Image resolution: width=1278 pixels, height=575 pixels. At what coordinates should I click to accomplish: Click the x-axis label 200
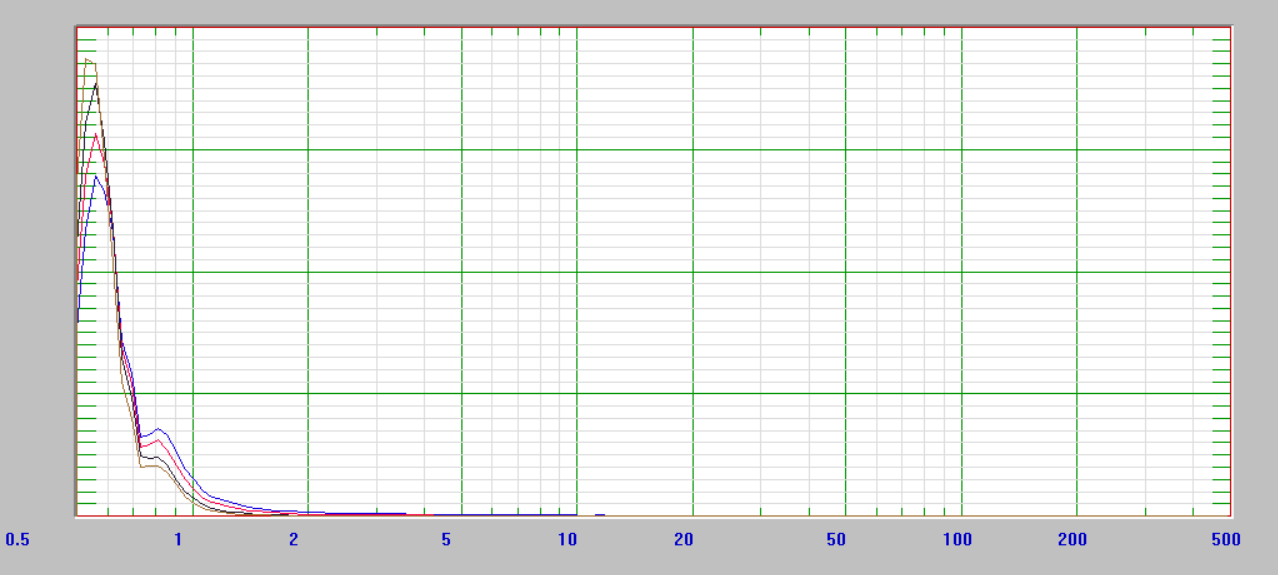point(1073,540)
